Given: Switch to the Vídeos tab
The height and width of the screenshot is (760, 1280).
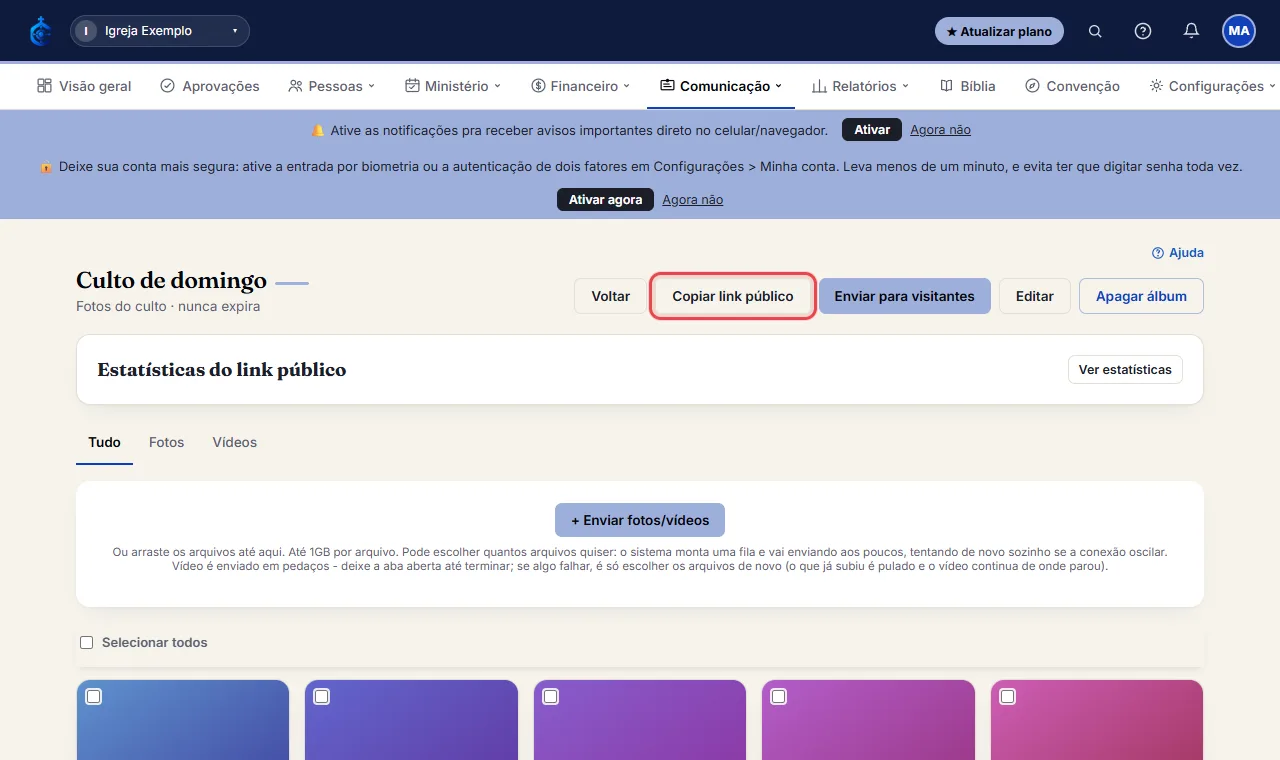Looking at the screenshot, I should pyautogui.click(x=235, y=442).
